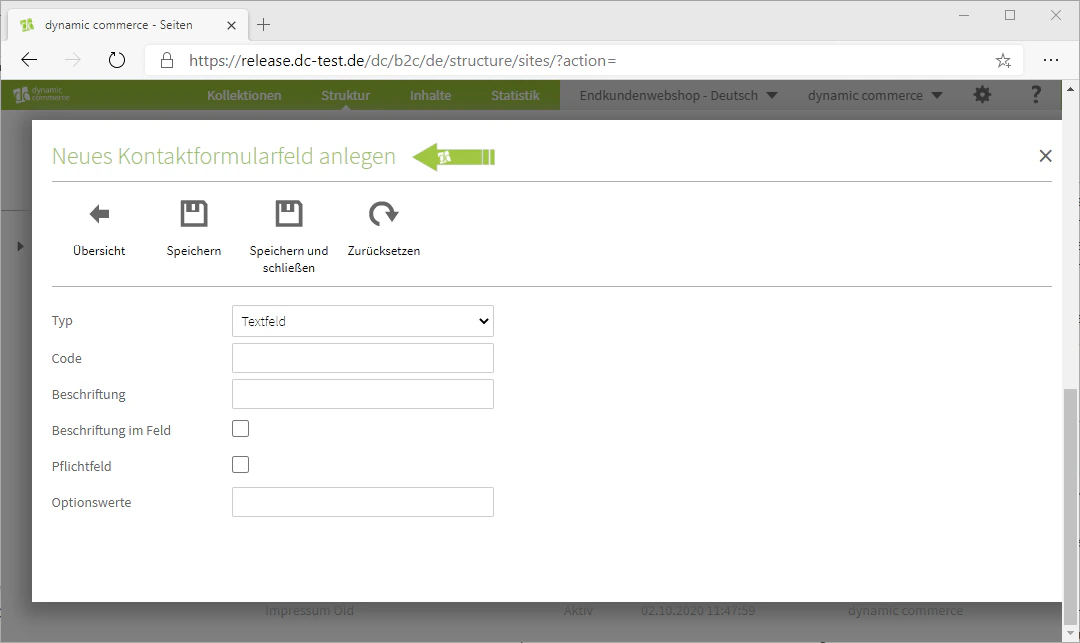Open the settings gear in the header
This screenshot has width=1080, height=643.
[982, 95]
